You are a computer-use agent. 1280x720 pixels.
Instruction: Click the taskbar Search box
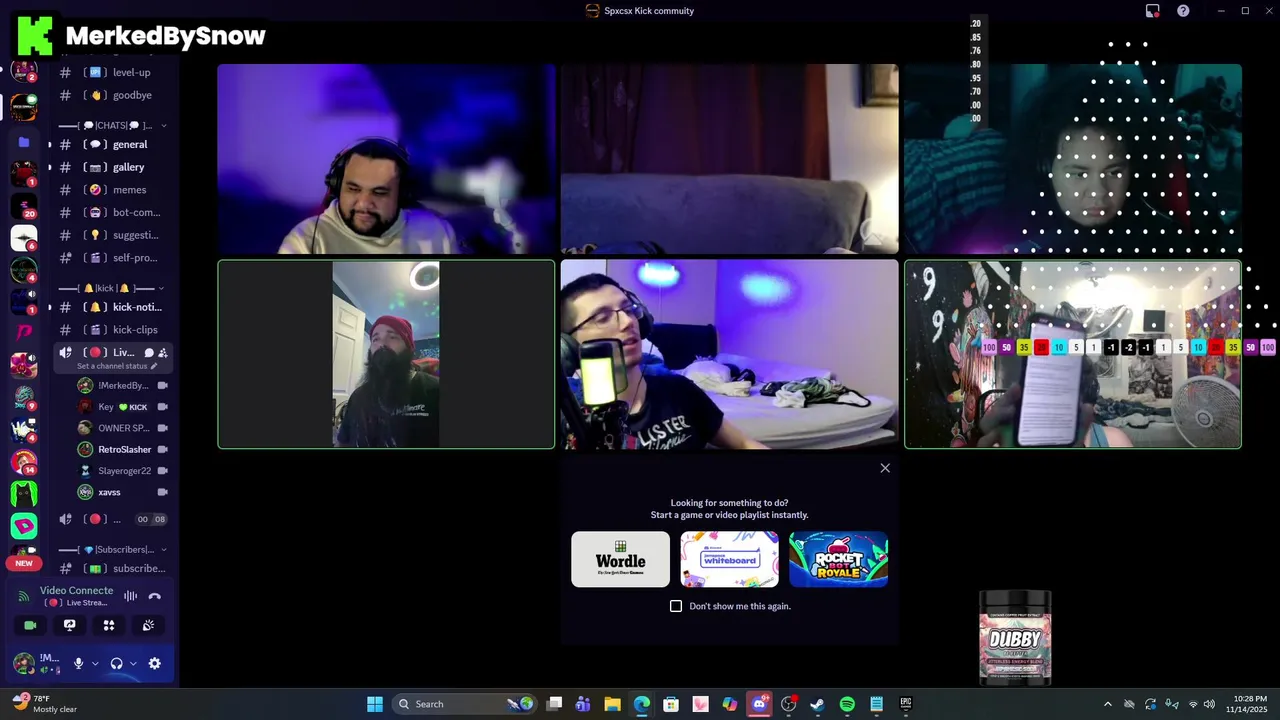465,704
